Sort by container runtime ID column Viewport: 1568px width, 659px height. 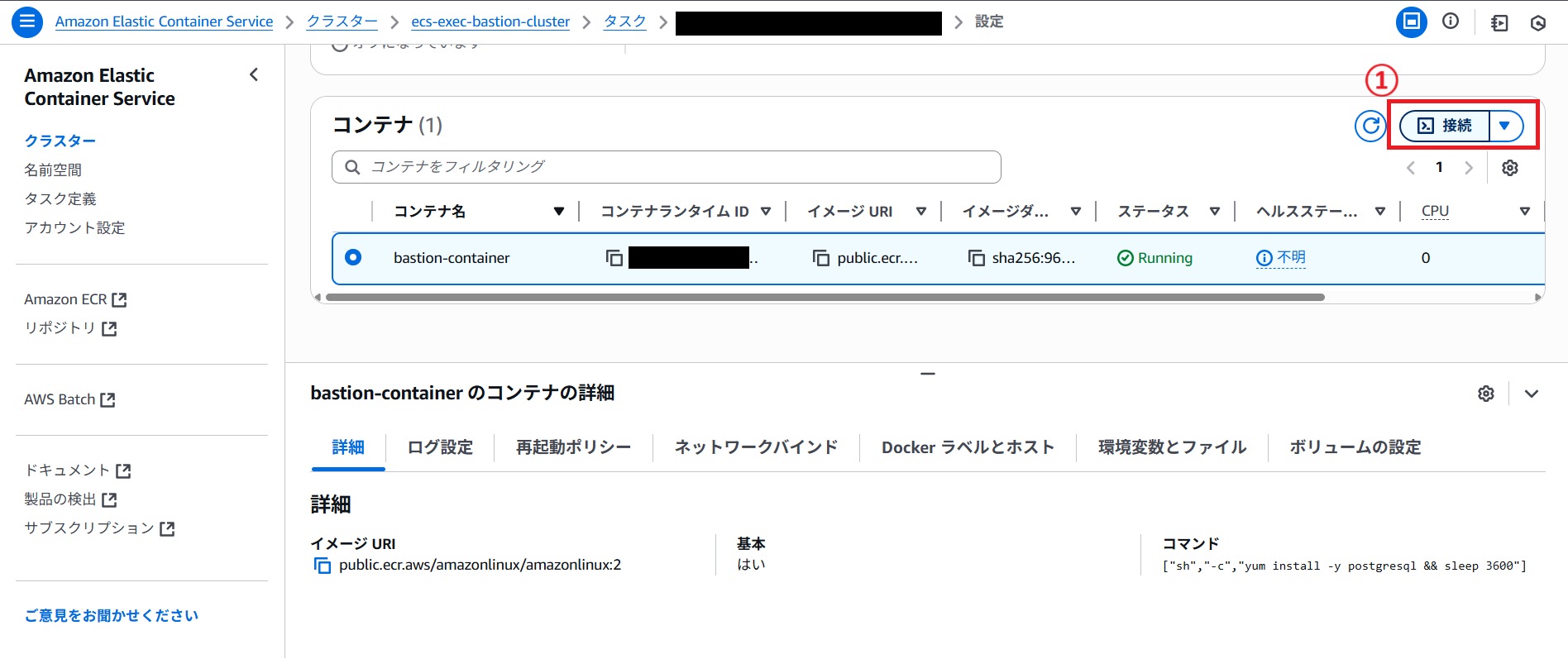(766, 212)
